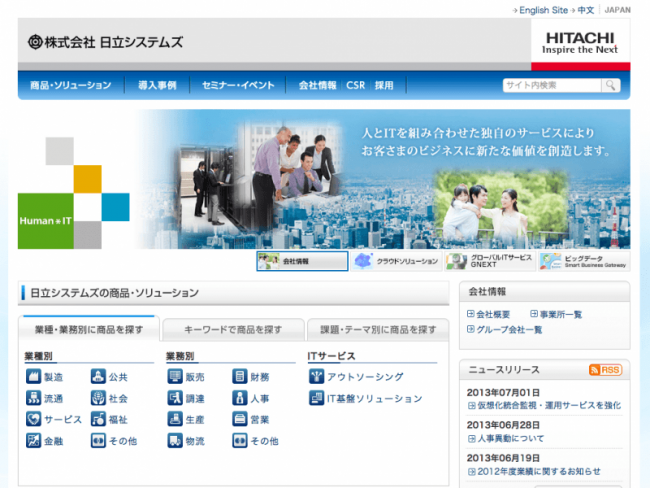The image size is (650, 488).
Task: Go to the 中文 site link
Action: tap(586, 10)
